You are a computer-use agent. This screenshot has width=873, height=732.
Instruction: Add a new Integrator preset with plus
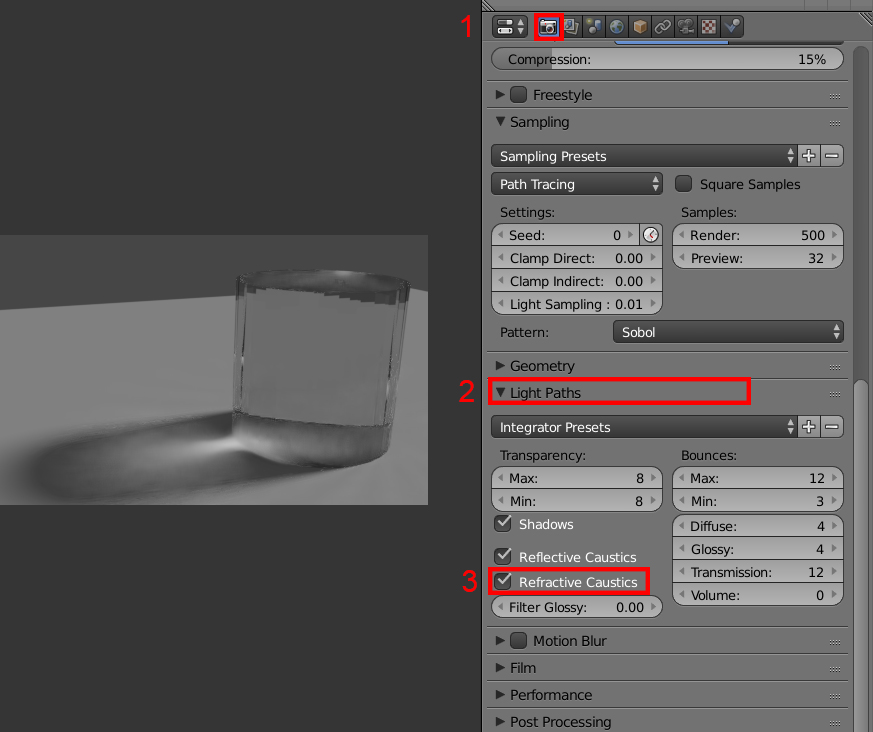pos(809,427)
